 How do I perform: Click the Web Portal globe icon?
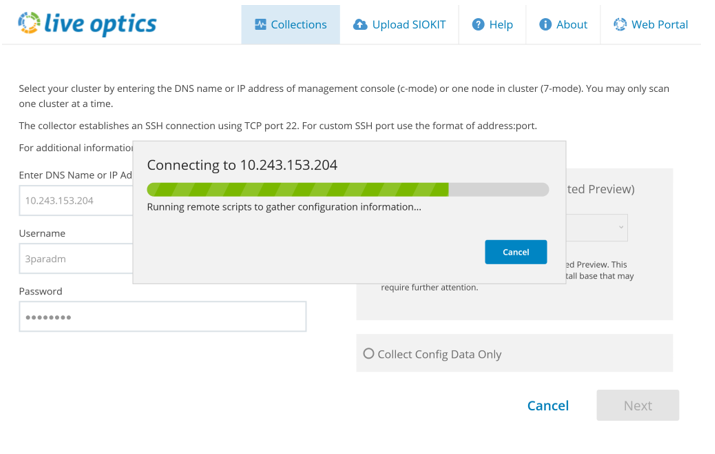pyautogui.click(x=620, y=24)
